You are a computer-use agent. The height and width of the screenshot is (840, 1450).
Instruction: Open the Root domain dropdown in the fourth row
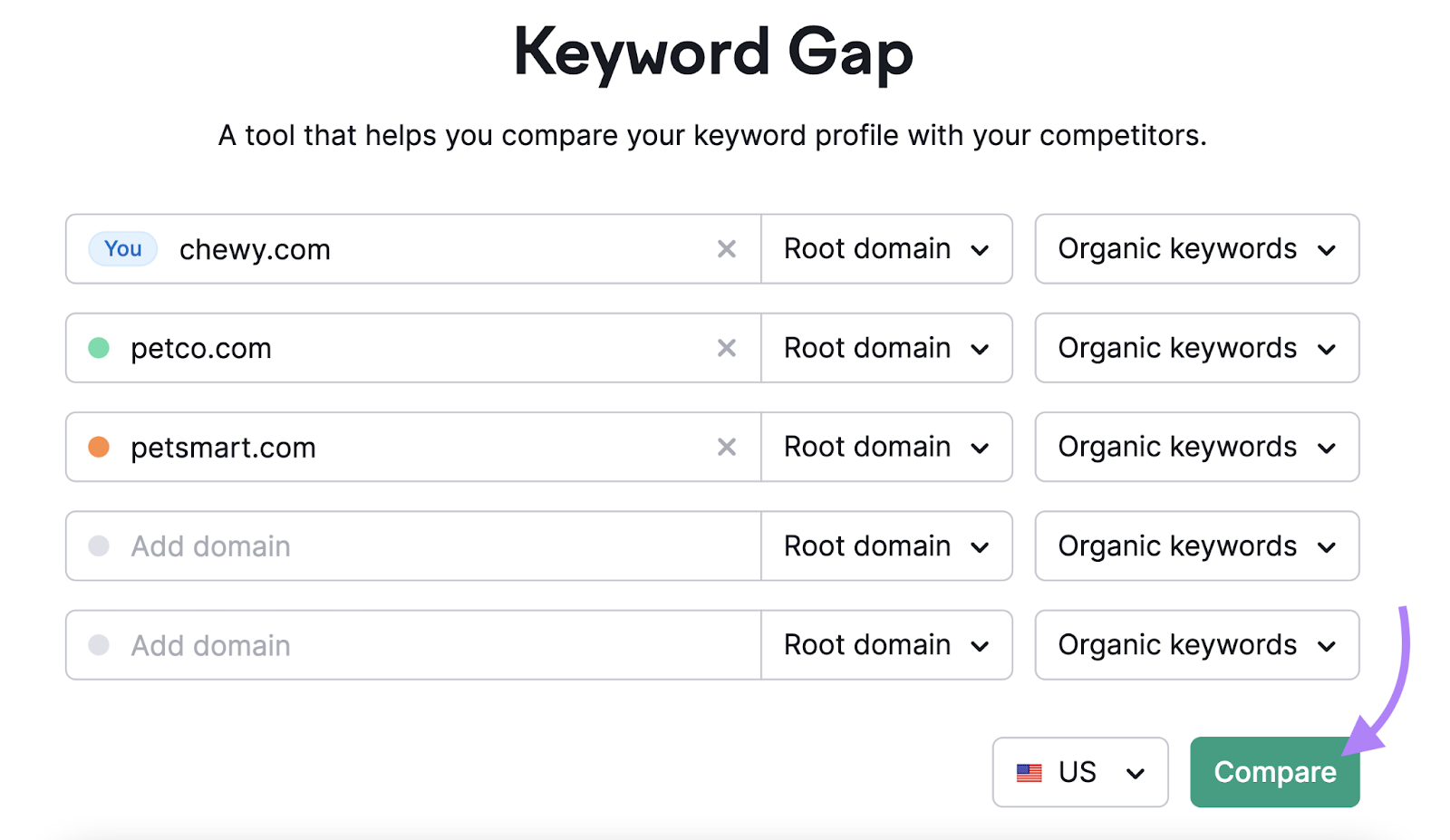[886, 546]
